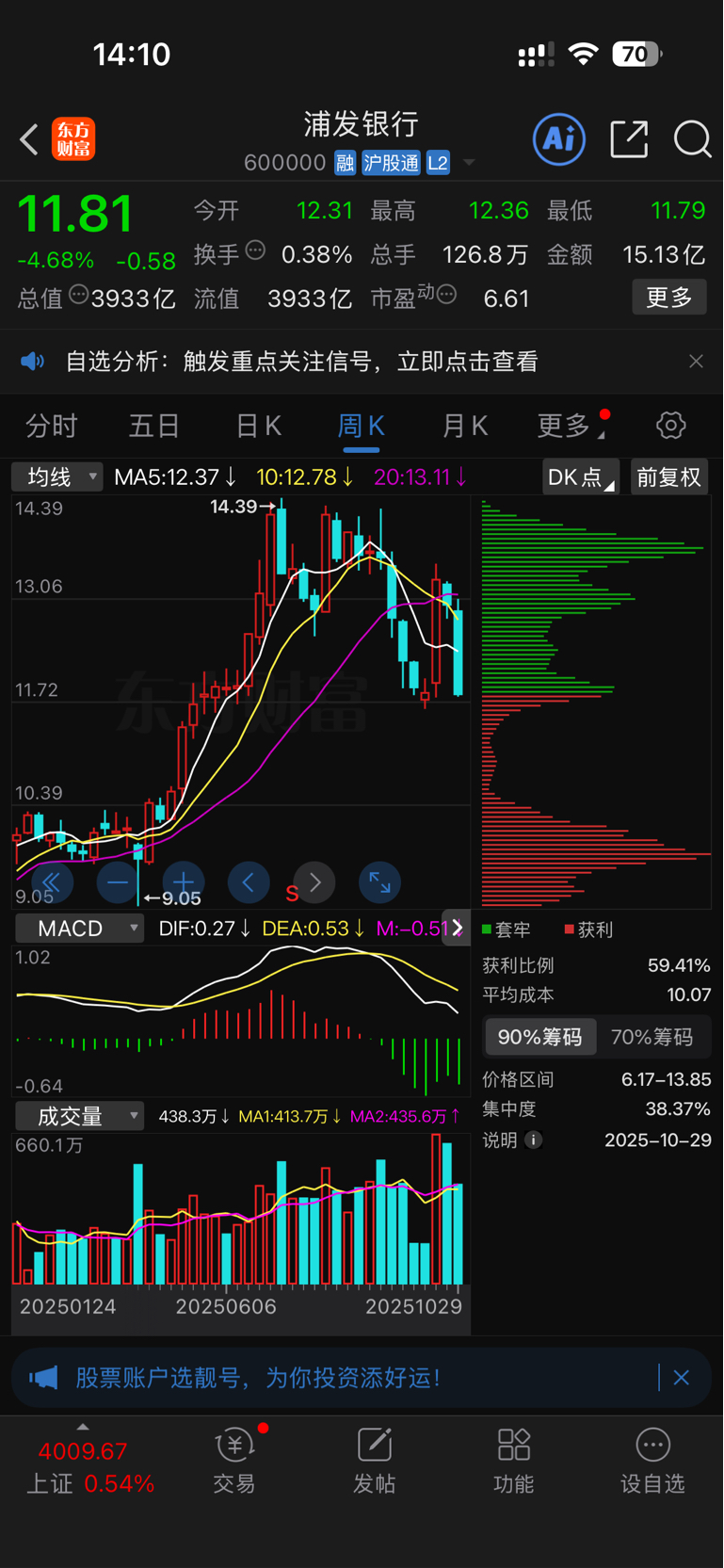
Task: Open the 成交量 indicator dropdown
Action: (80, 1117)
